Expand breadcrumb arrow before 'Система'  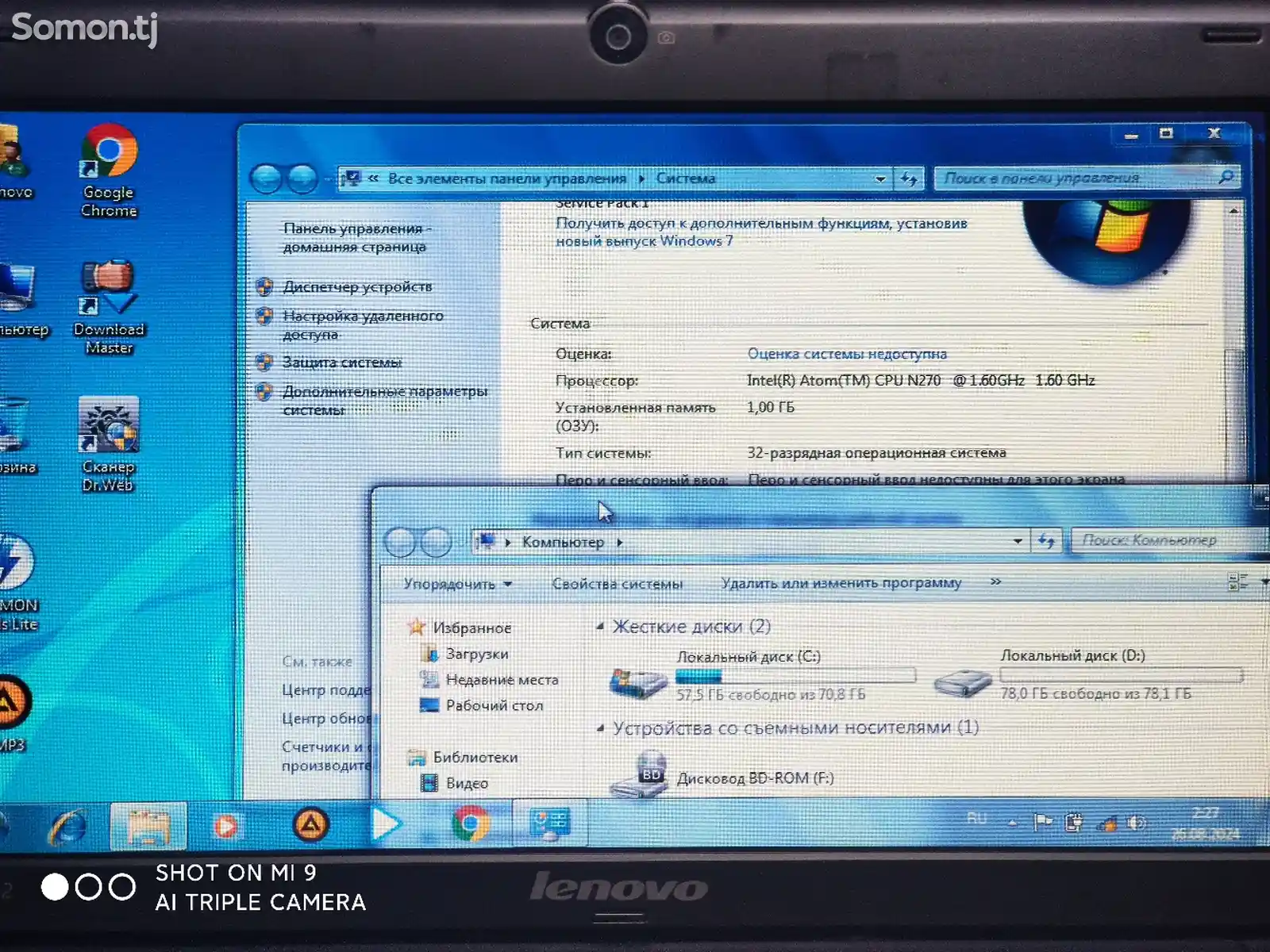641,179
